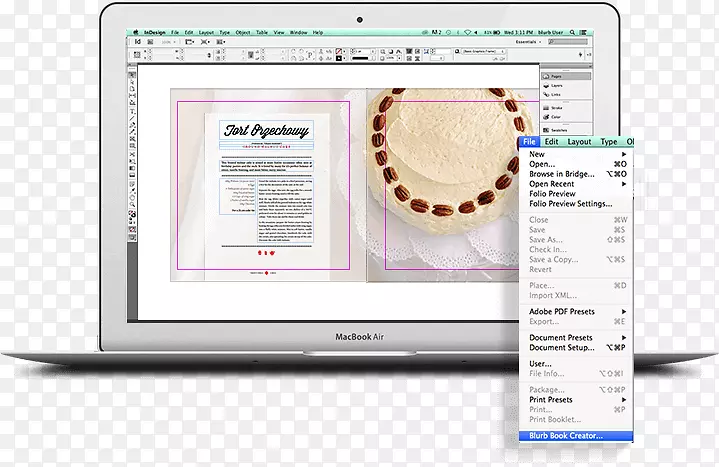Open the Screen Mode dropdown in the application bar
Screen dimensions: 719x467
point(205,42)
